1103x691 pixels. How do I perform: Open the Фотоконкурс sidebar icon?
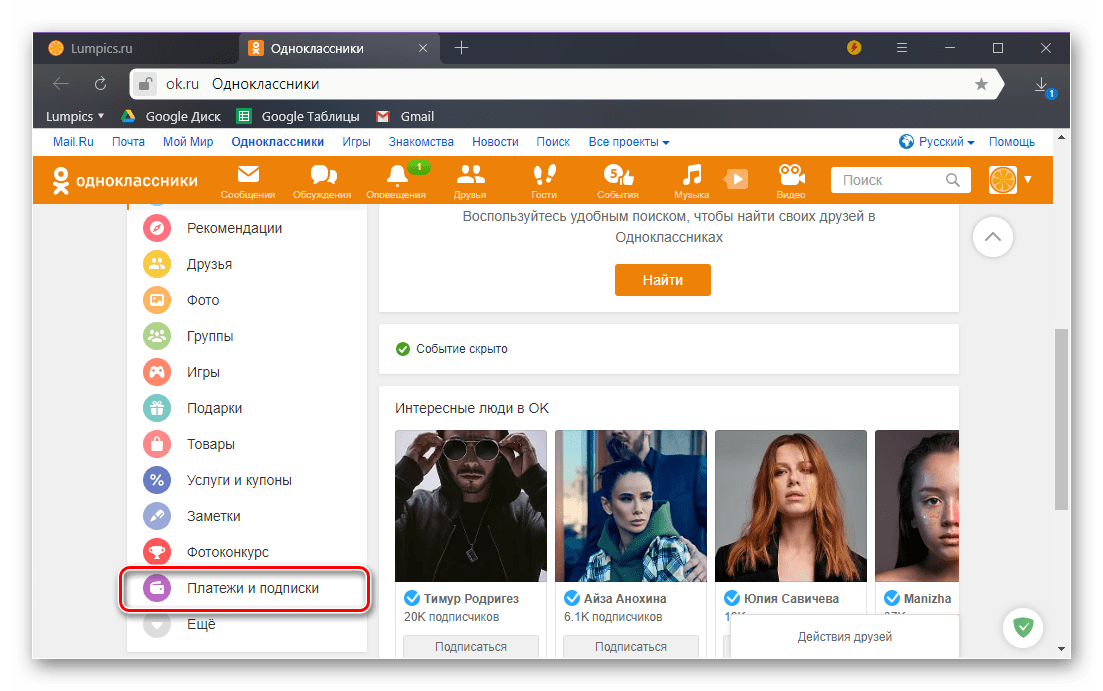(157, 551)
